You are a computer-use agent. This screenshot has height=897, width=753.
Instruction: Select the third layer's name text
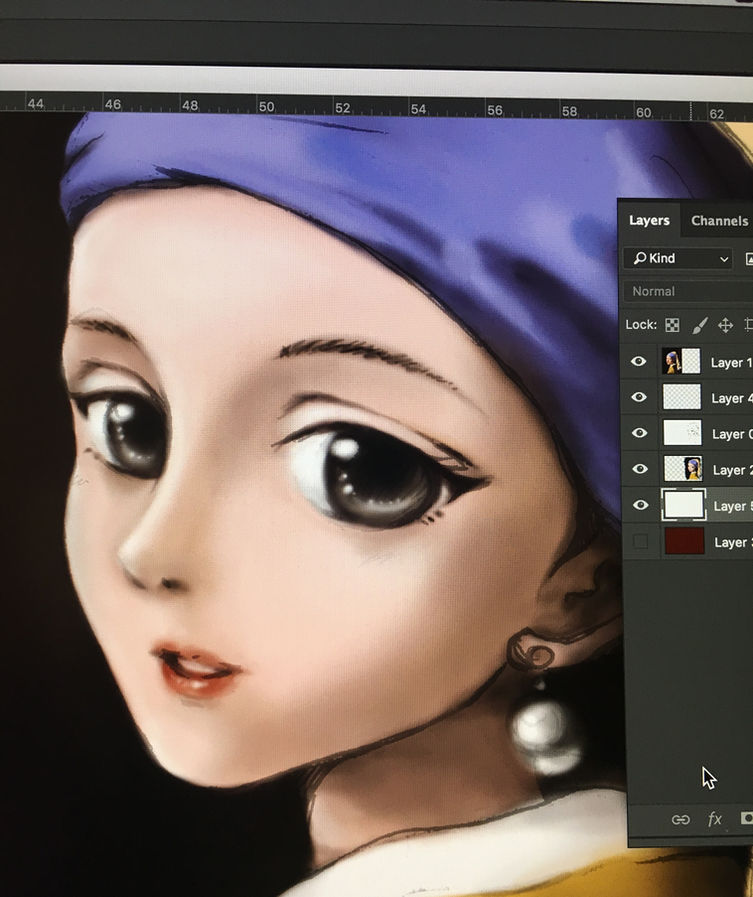(x=732, y=435)
